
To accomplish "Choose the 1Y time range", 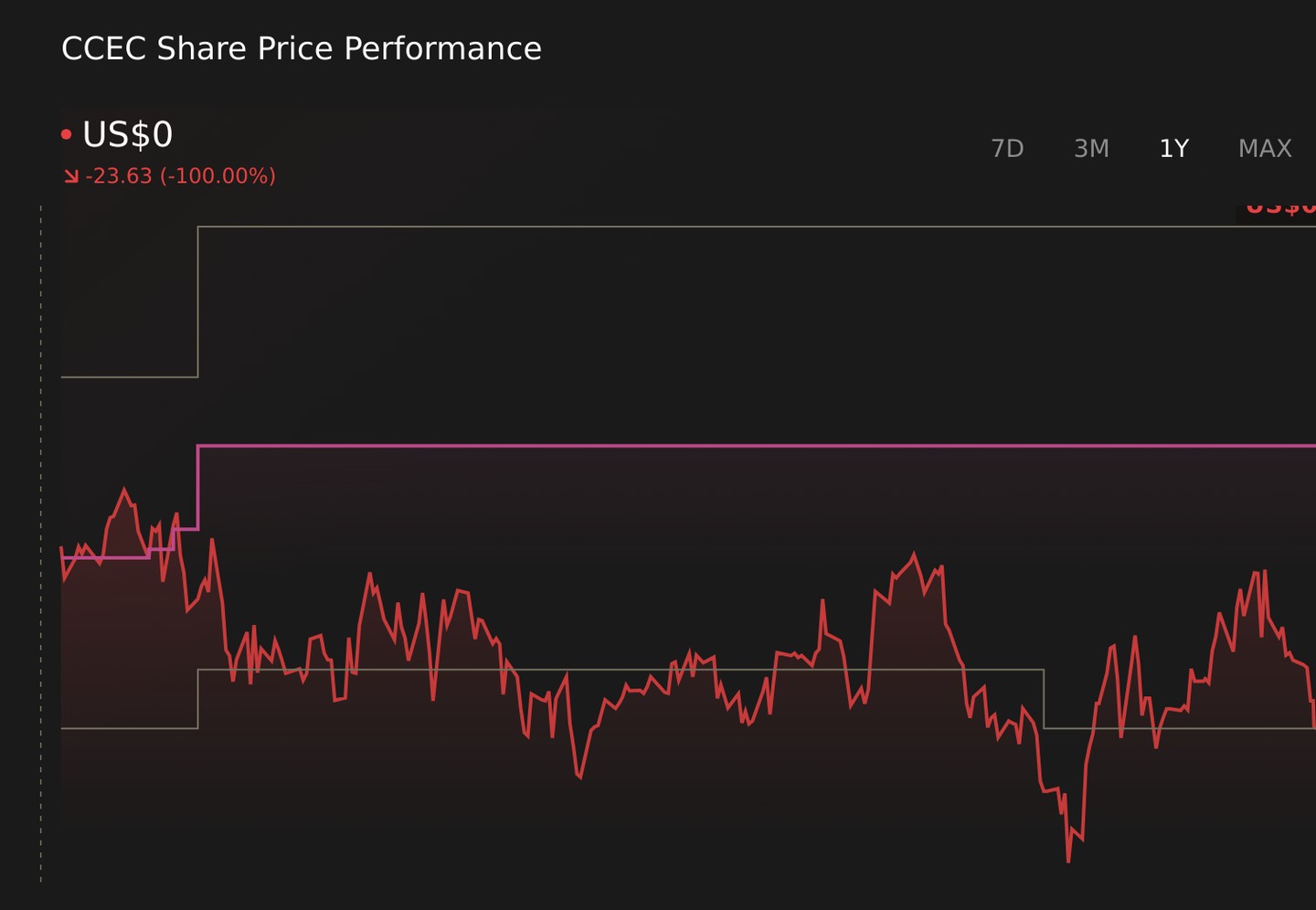I will tap(1173, 148).
